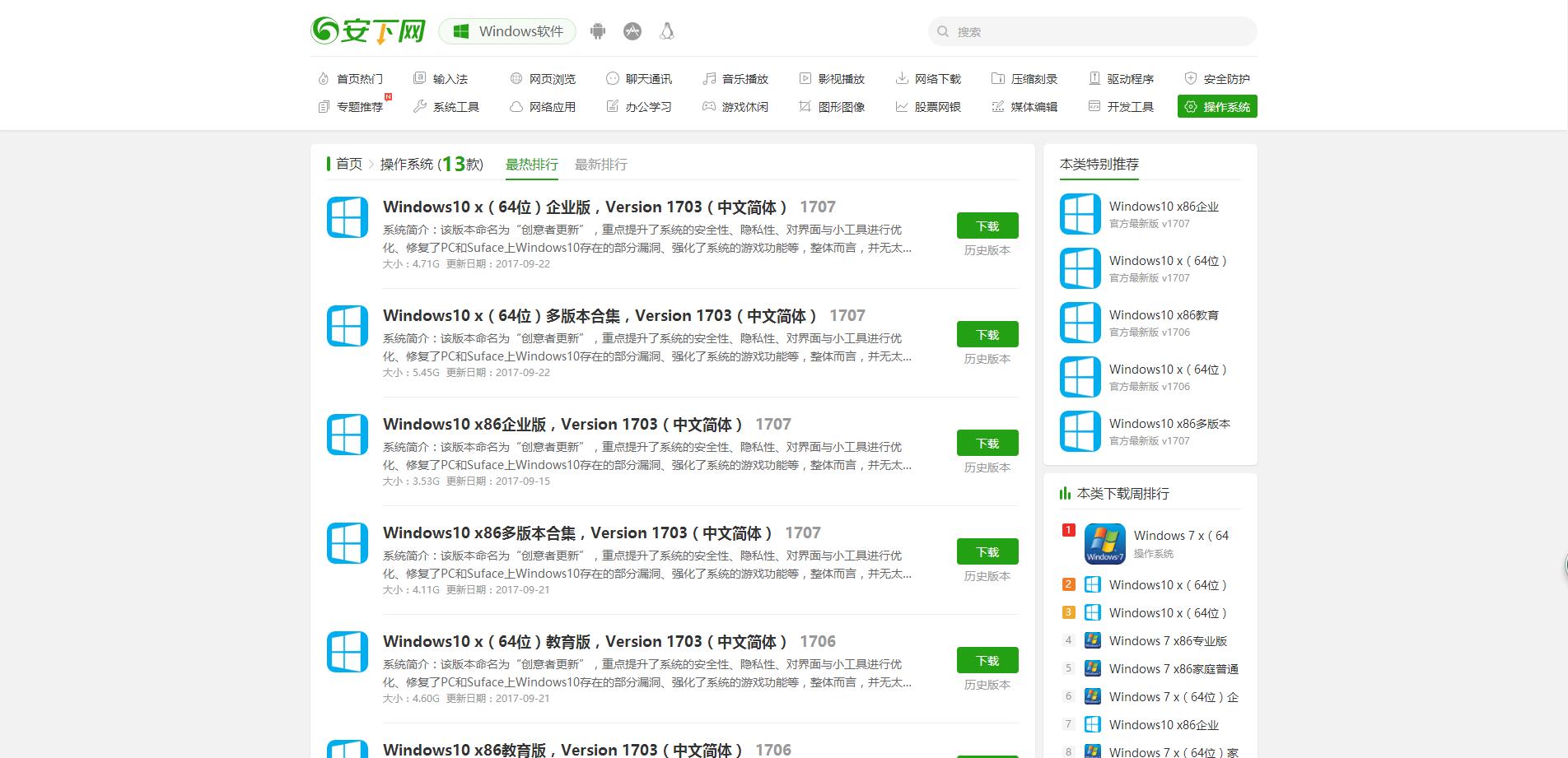
Task: Open Windows10 x64 企业版 Version 1703 title
Action: pyautogui.click(x=585, y=207)
